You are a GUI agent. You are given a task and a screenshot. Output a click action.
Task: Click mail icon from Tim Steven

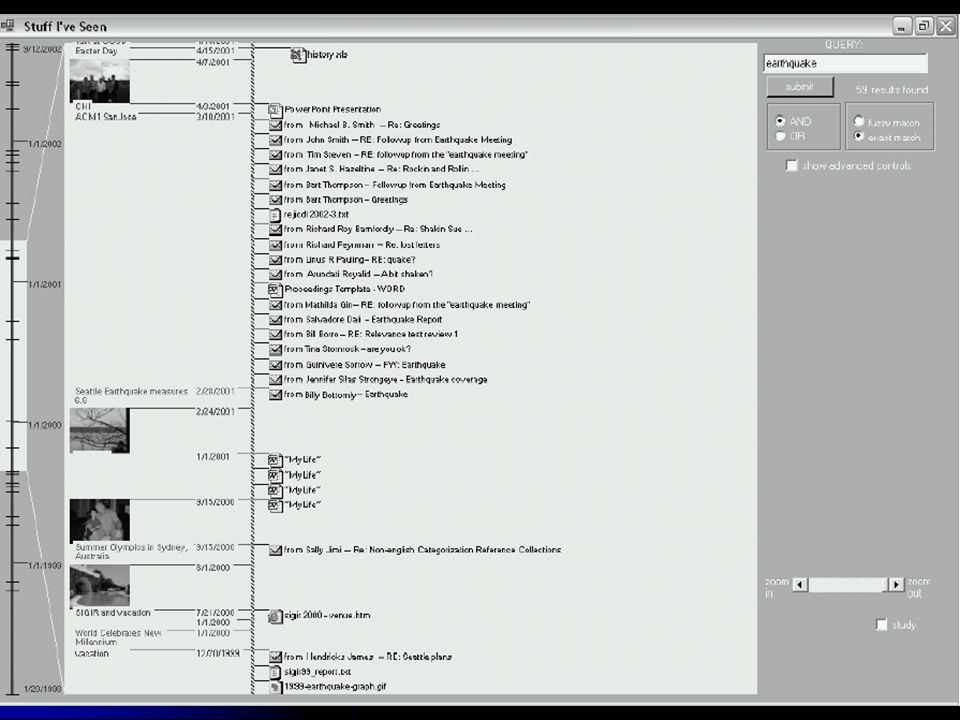click(276, 155)
